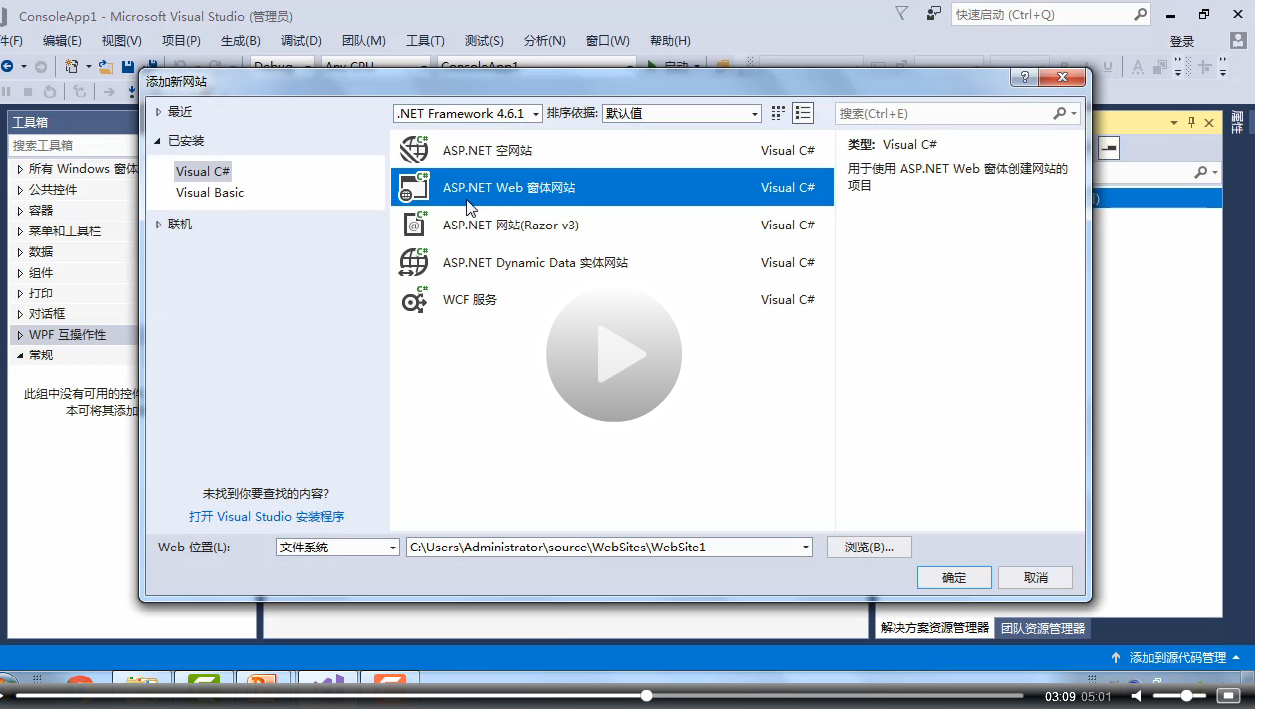This screenshot has width=1275, height=714.
Task: Select Visual C# in installed templates
Action: 203,171
